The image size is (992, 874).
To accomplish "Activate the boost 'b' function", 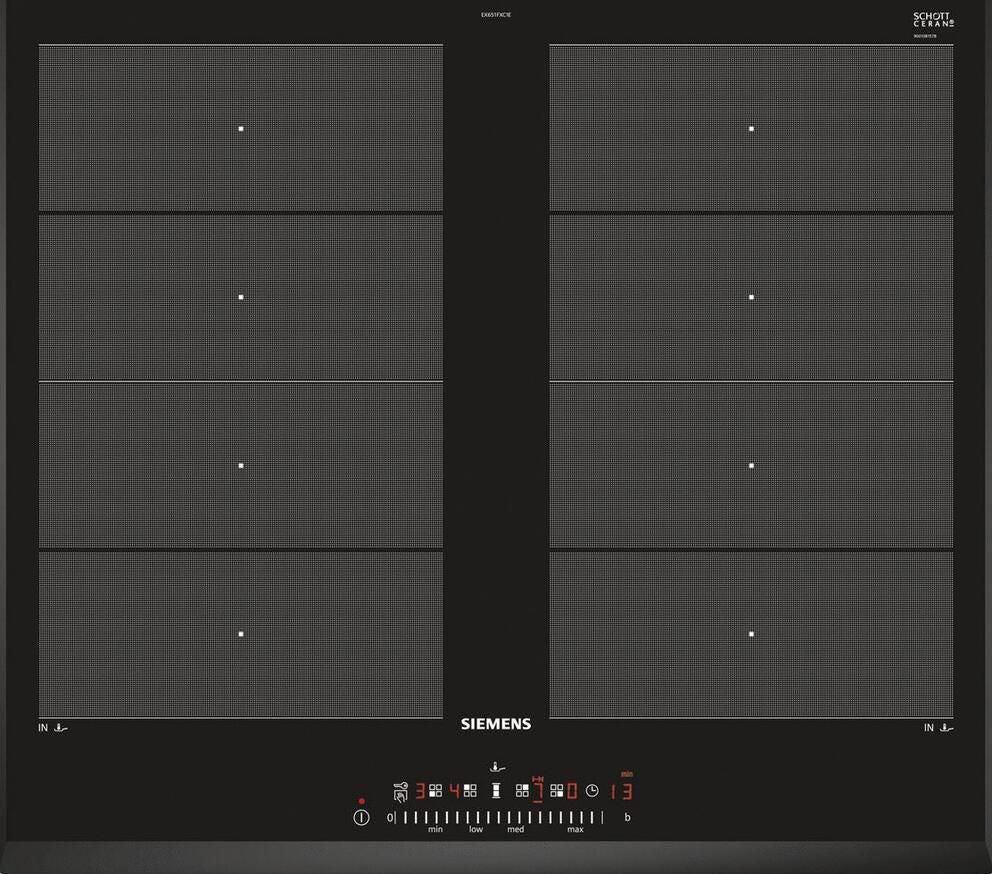I will tap(628, 818).
